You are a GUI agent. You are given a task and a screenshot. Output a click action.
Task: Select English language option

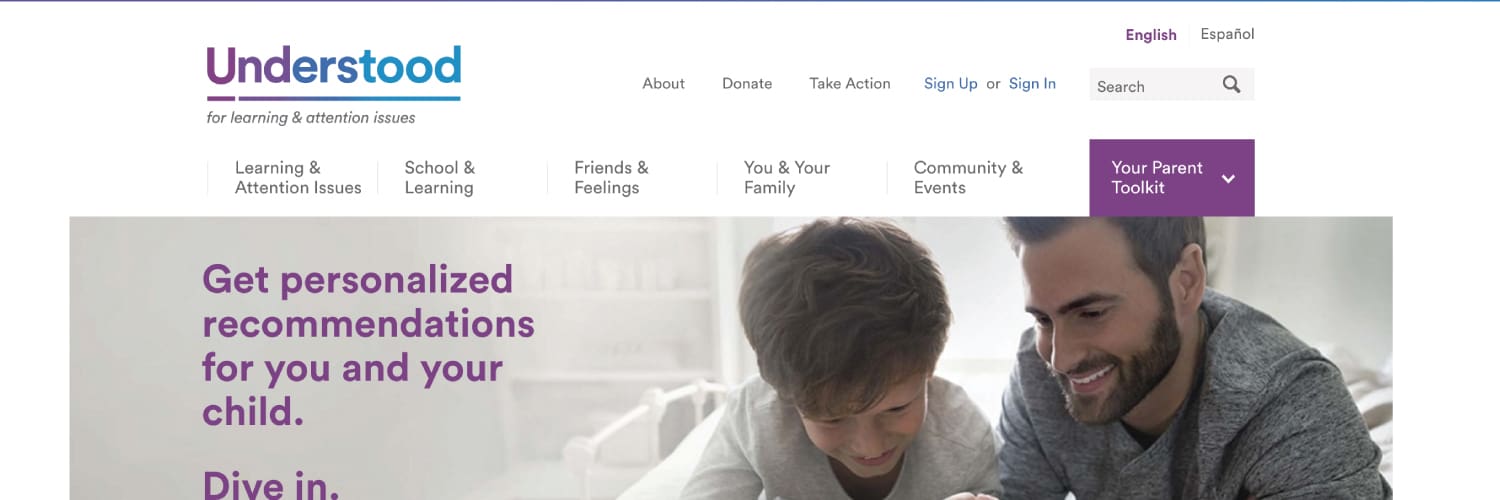coord(1151,35)
